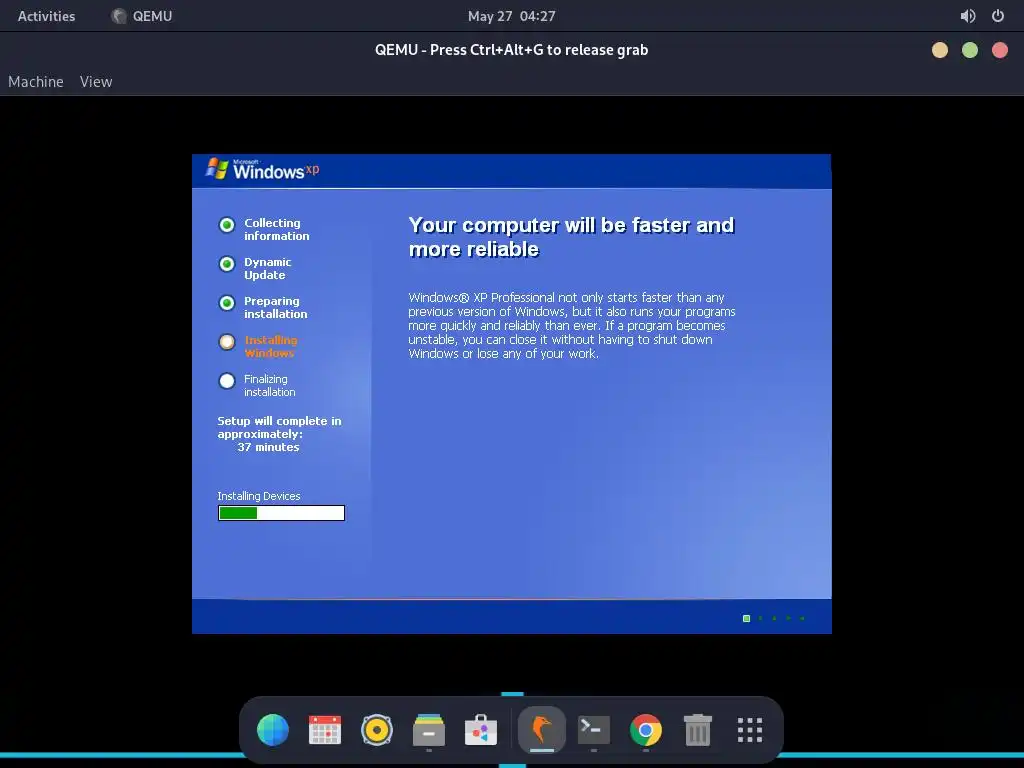Select the QEMU icon in dock

pos(541,729)
